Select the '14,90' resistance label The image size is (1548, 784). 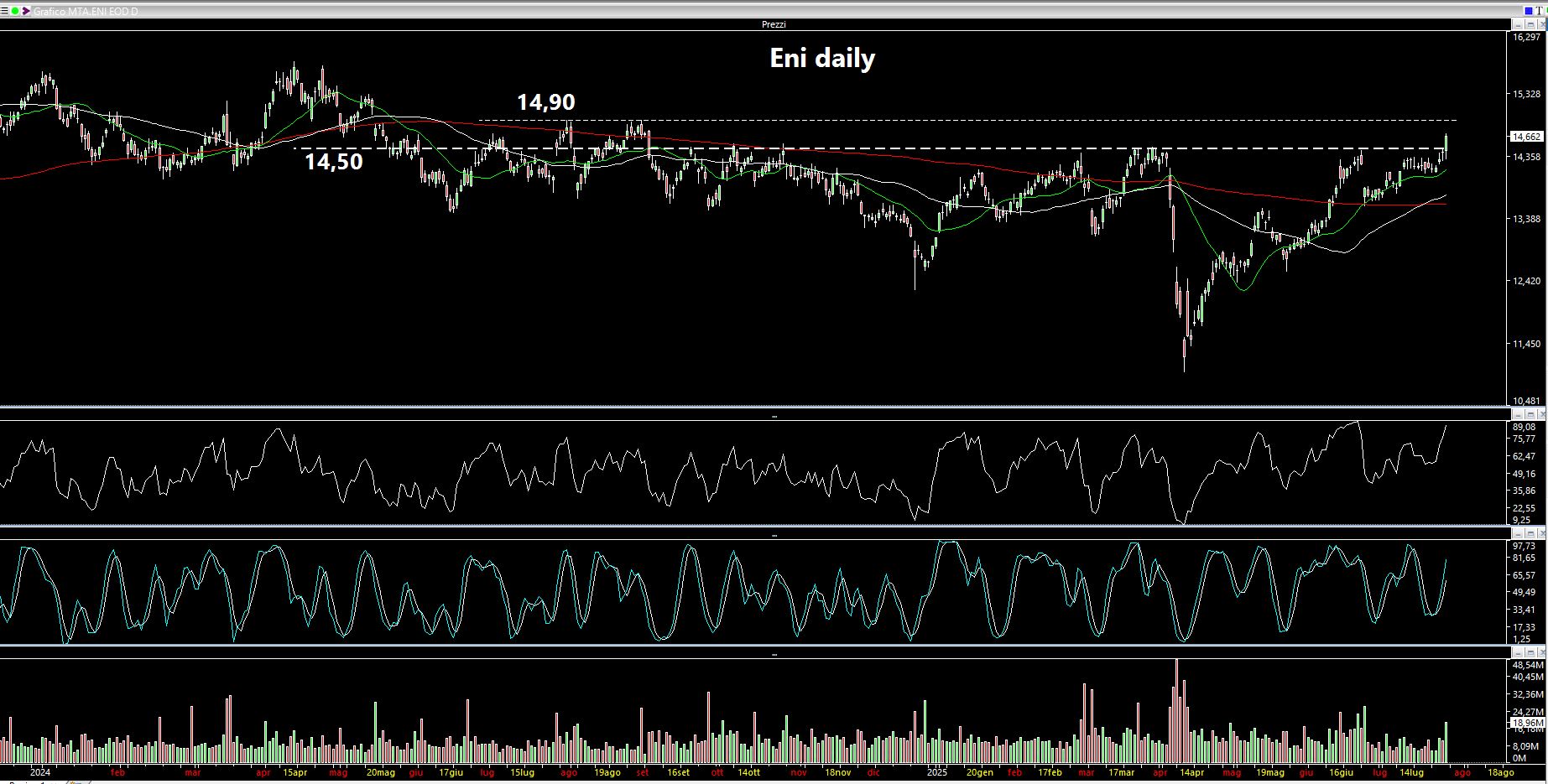546,102
